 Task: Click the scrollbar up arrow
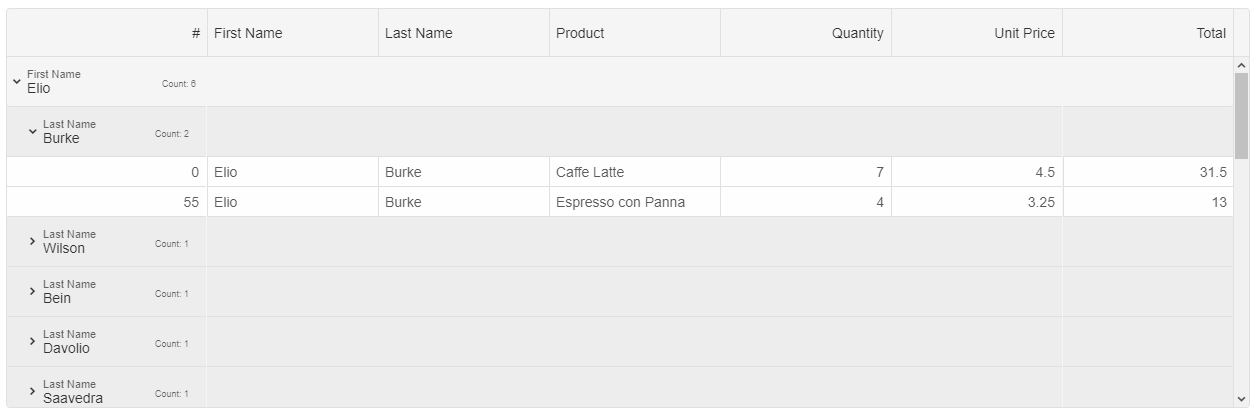pyautogui.click(x=1242, y=65)
